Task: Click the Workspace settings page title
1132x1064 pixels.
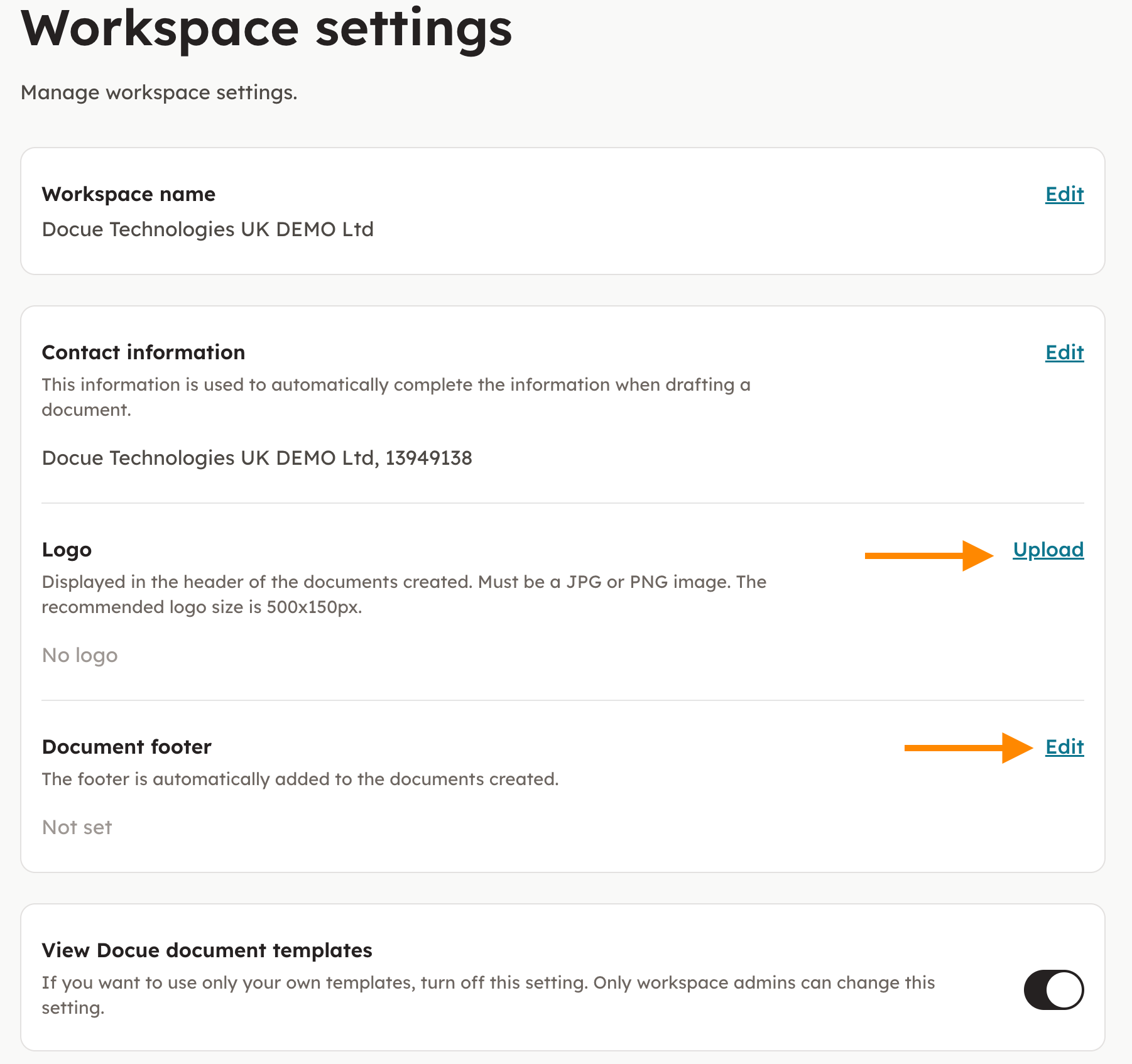Action: [x=266, y=29]
